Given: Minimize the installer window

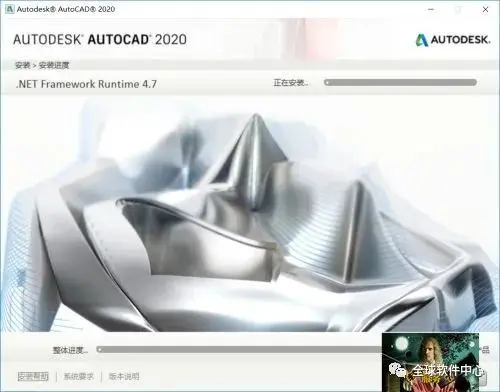Looking at the screenshot, I should point(431,9).
